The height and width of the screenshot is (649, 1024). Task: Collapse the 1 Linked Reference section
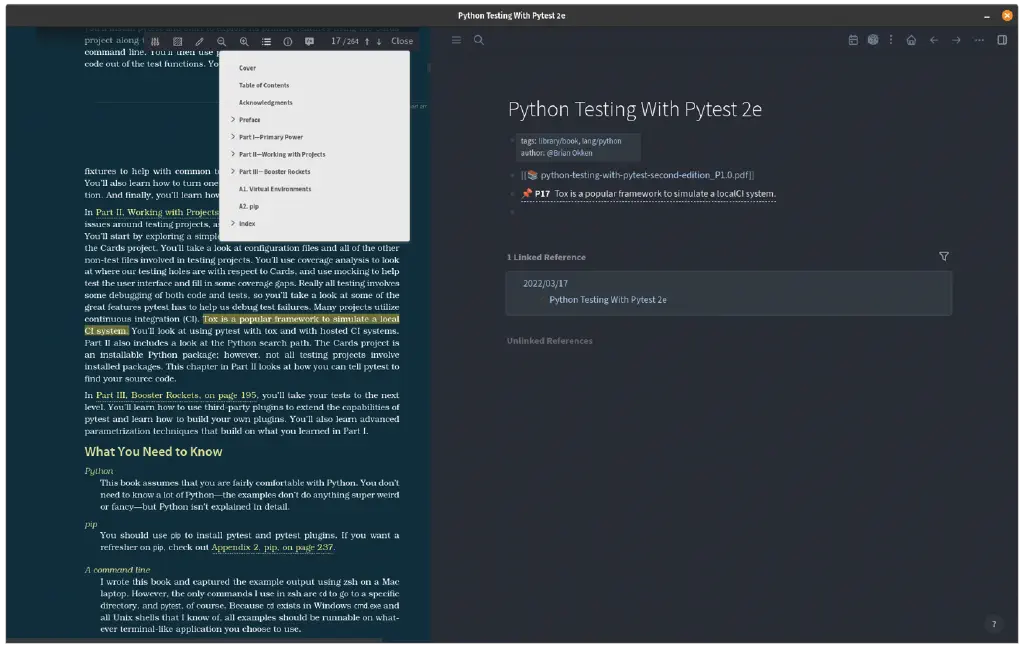point(546,257)
